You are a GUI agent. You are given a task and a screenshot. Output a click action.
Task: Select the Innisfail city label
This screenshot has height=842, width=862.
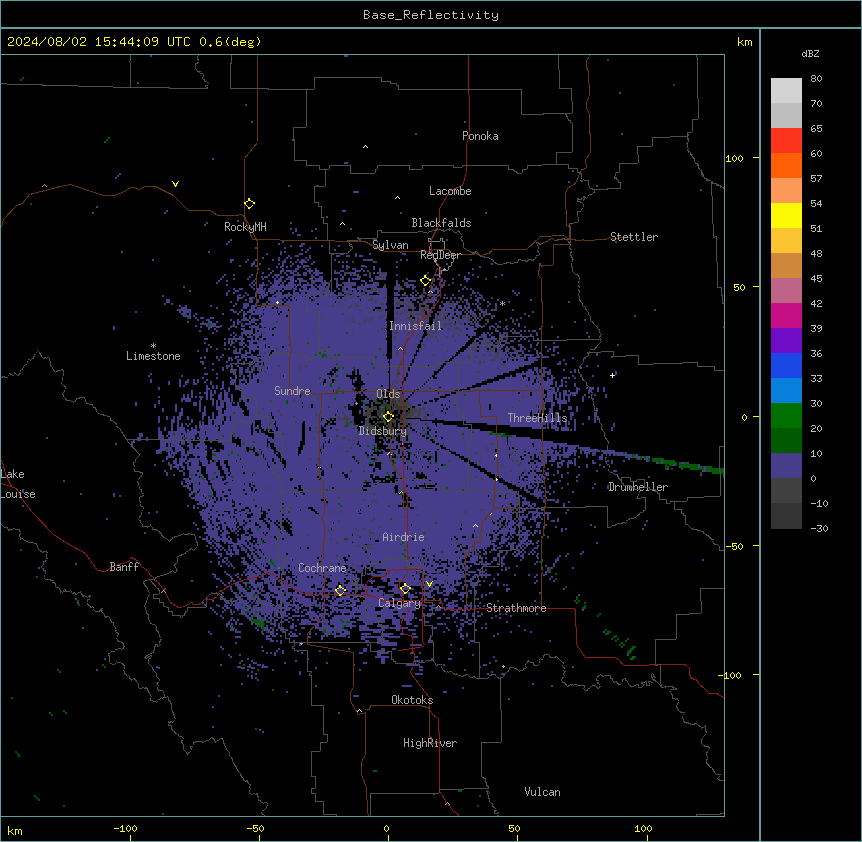(x=416, y=326)
